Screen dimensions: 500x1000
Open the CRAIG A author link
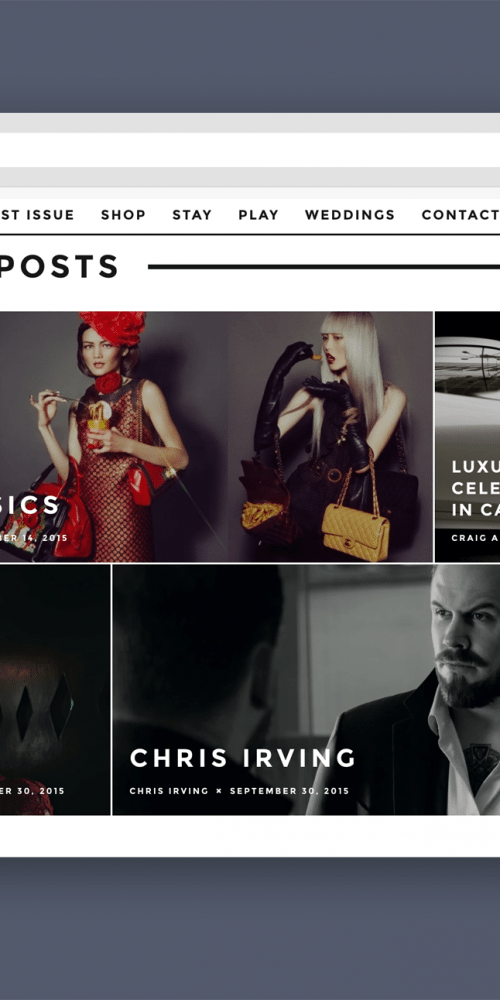click(475, 538)
